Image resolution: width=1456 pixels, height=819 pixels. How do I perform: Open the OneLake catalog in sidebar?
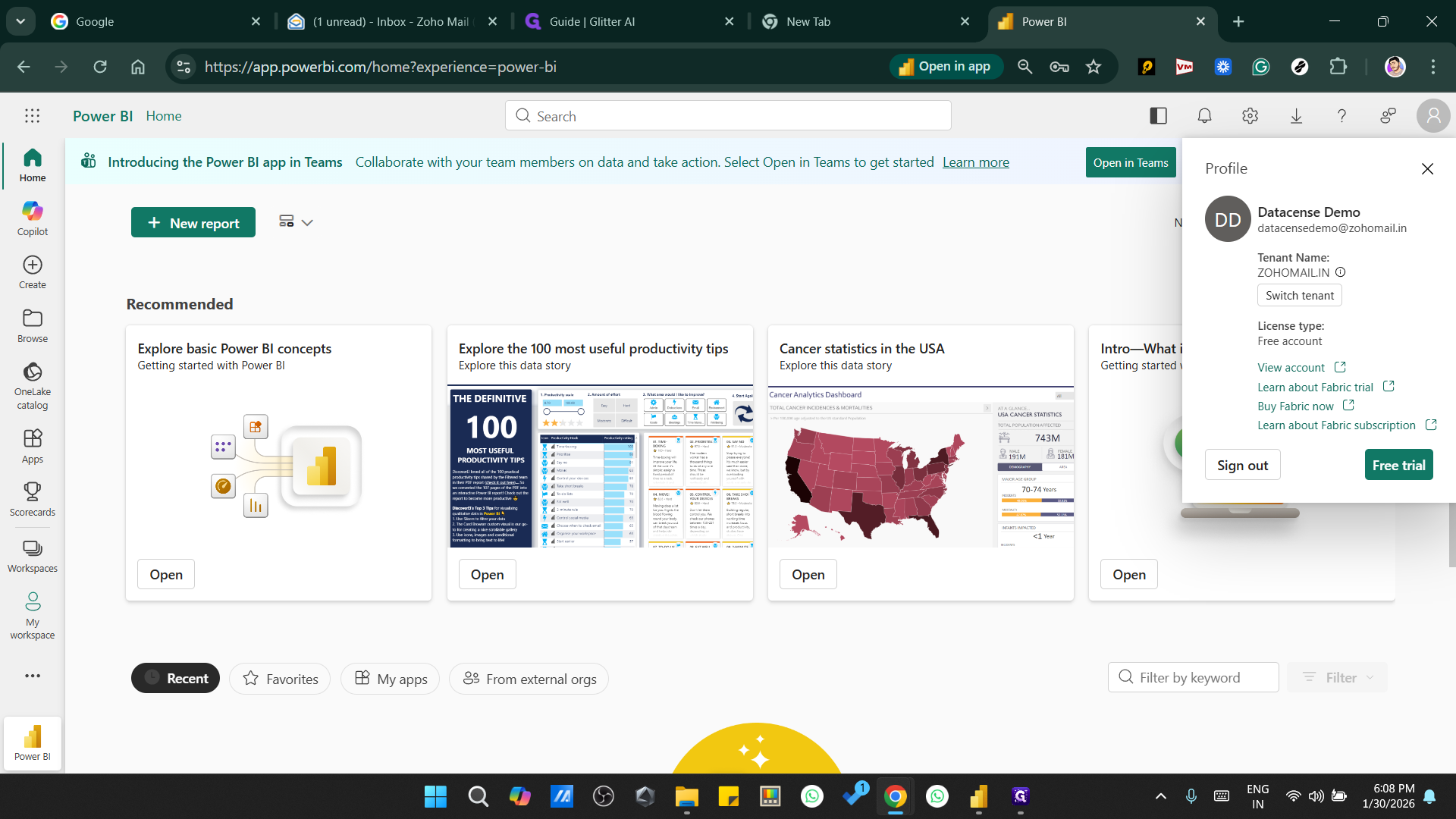point(33,385)
